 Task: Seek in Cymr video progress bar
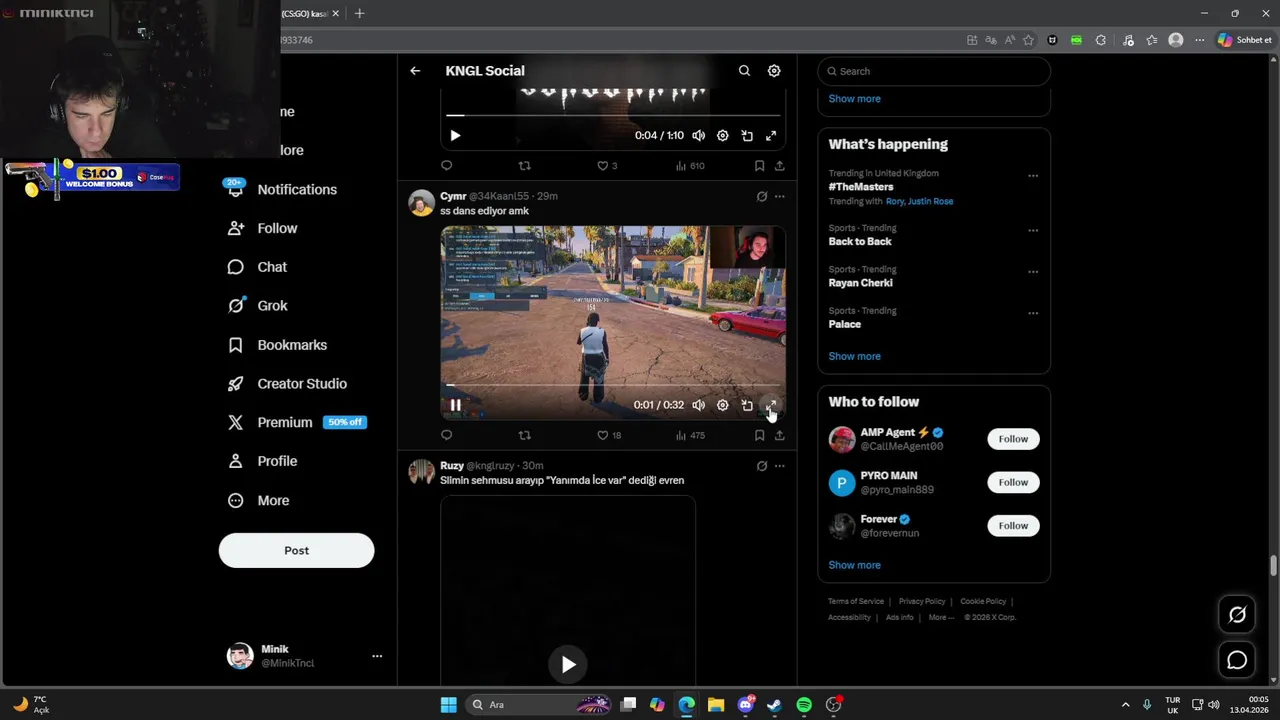(613, 385)
